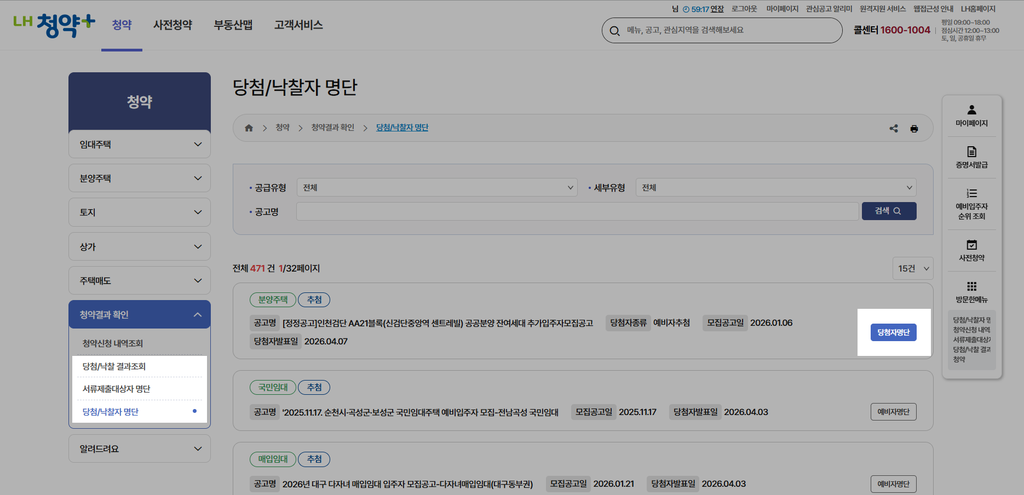The image size is (1024, 495).
Task: Click the 로그아웃 link
Action: pyautogui.click(x=744, y=9)
